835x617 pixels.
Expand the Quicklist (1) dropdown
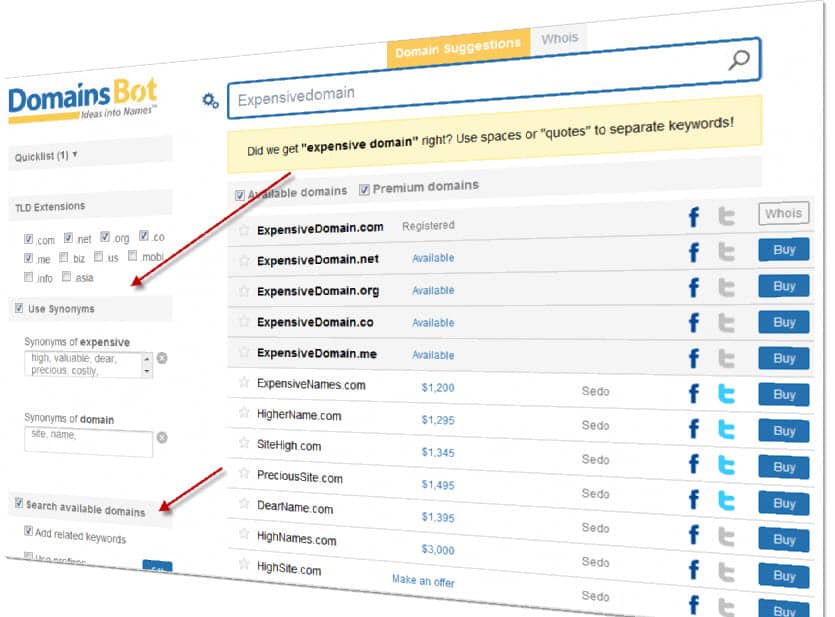pyautogui.click(x=46, y=156)
